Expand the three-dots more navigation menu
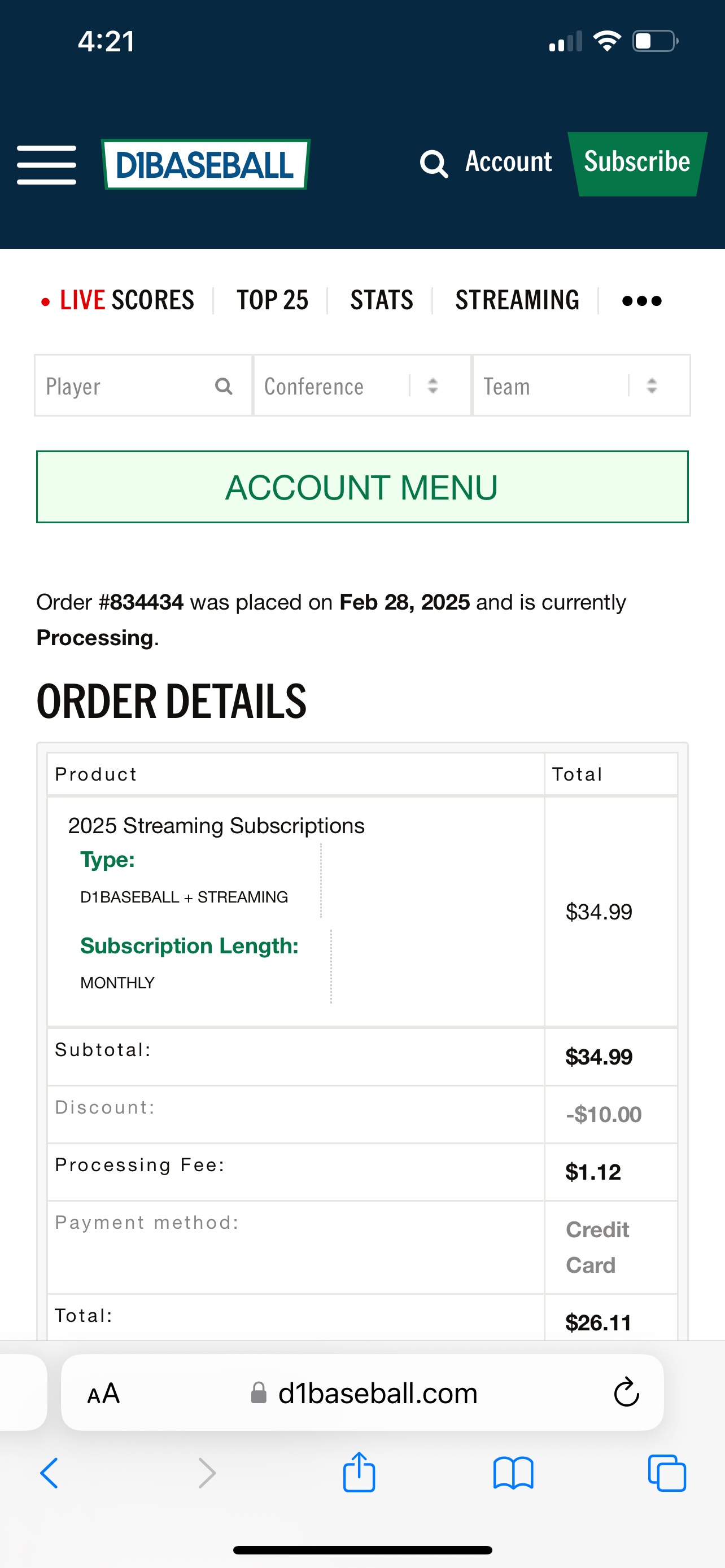The image size is (725, 1568). click(641, 301)
